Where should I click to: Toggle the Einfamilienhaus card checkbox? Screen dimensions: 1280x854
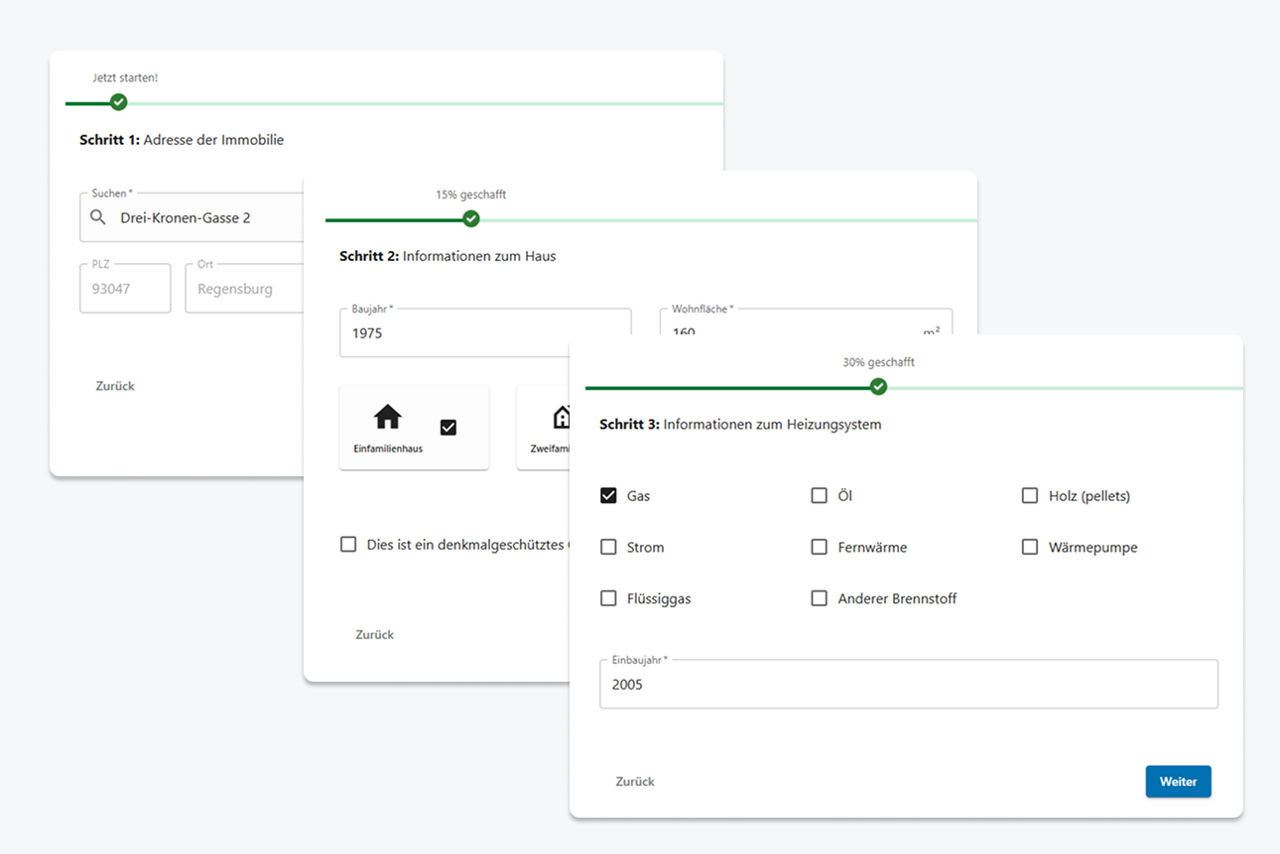coord(448,427)
